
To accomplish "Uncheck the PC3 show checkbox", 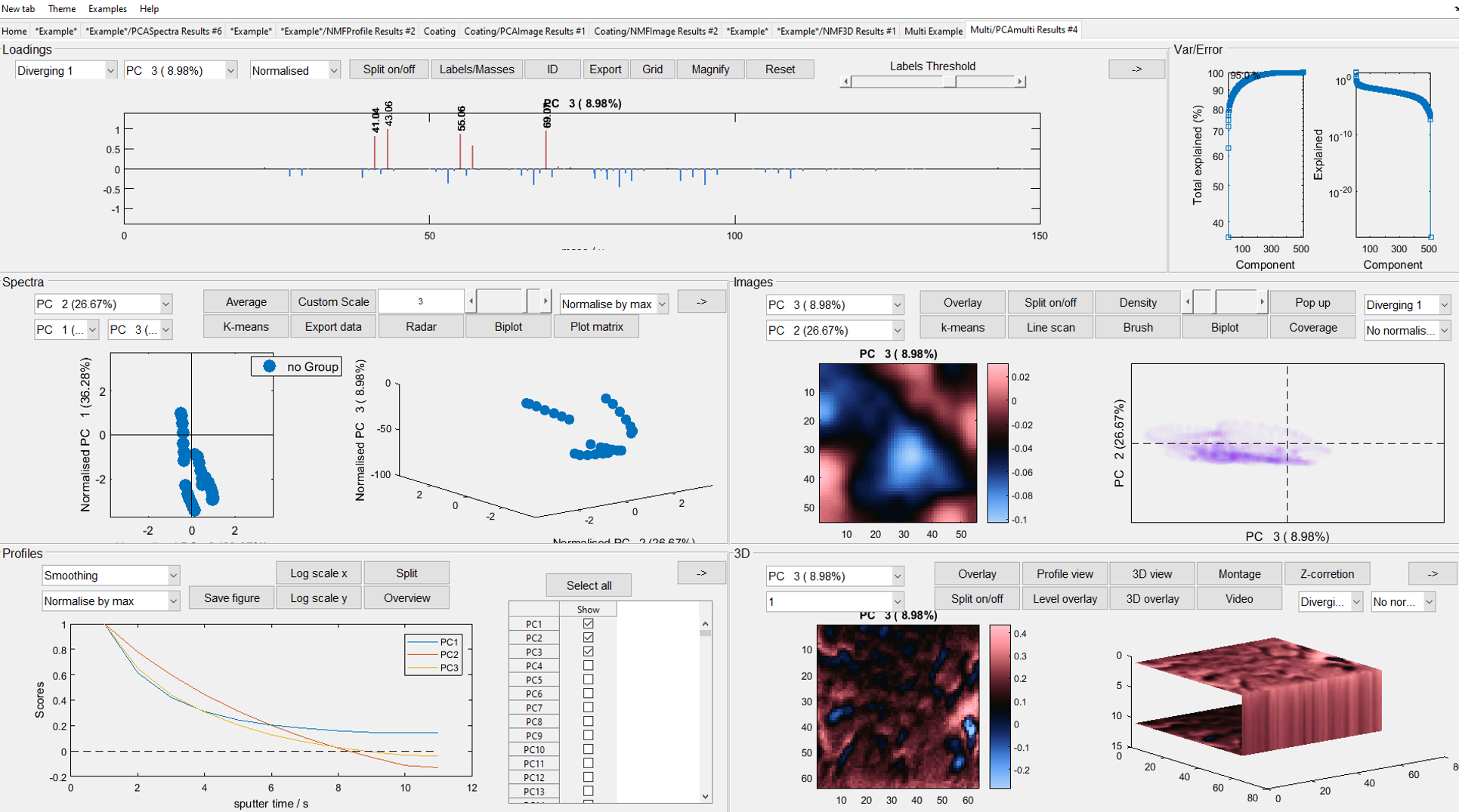I will [588, 652].
